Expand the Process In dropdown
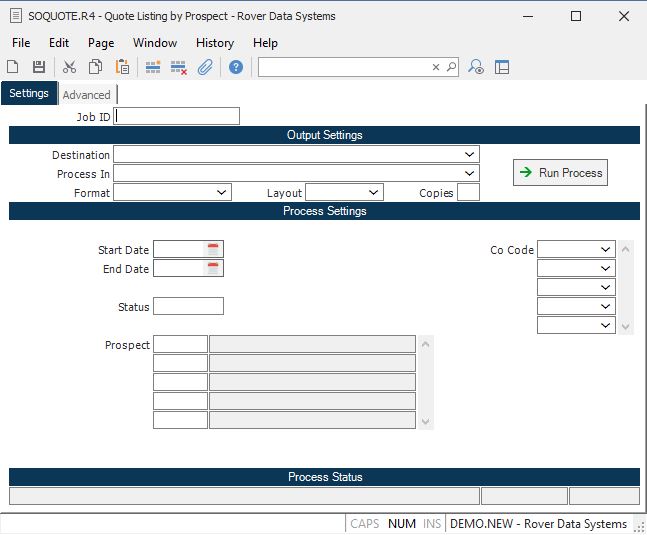The height and width of the screenshot is (535, 647). 469,174
